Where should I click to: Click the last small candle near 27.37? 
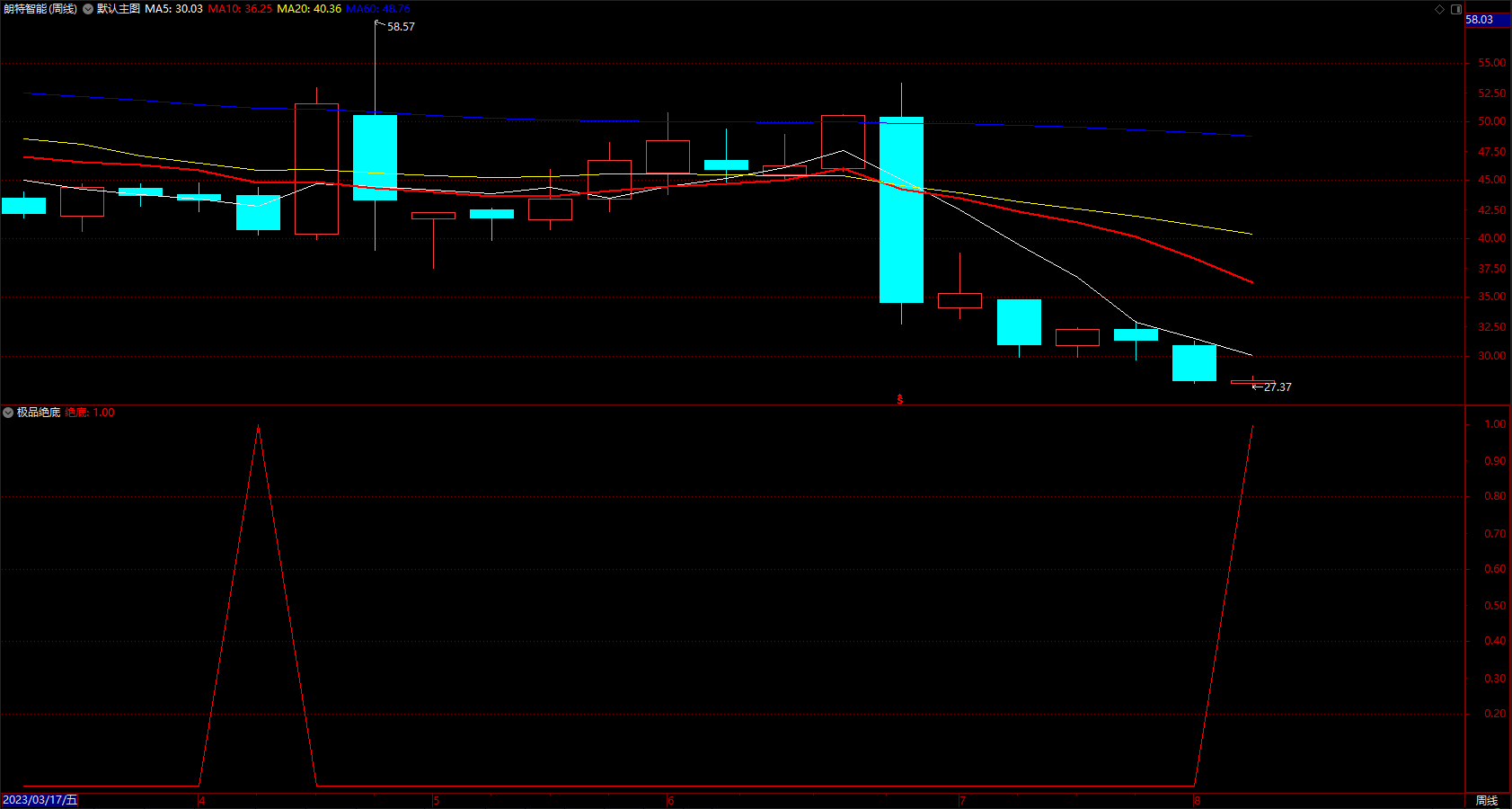1252,382
